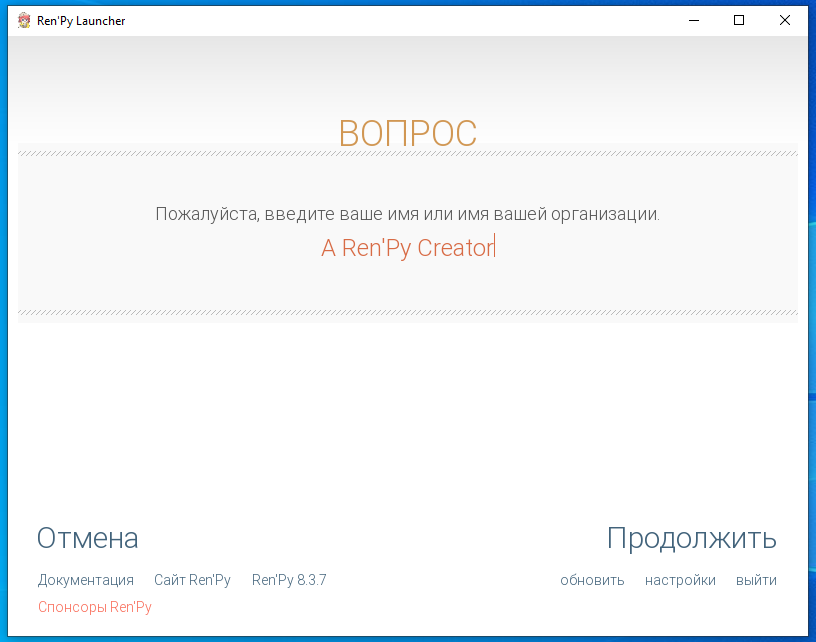Screen dimensions: 816x642
Task: Open the Спонсоры Ren'Py link
Action: [x=95, y=607]
